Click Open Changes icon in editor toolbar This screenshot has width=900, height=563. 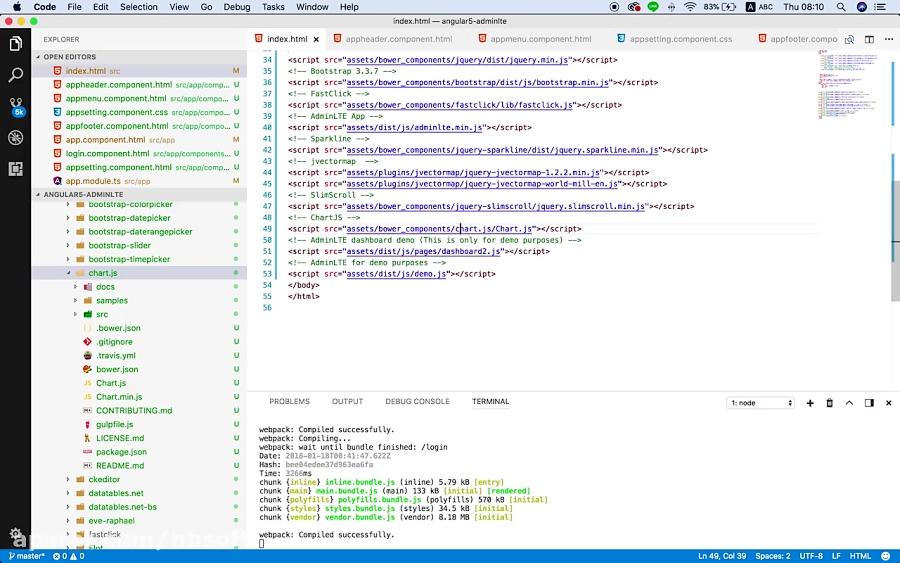(849, 40)
